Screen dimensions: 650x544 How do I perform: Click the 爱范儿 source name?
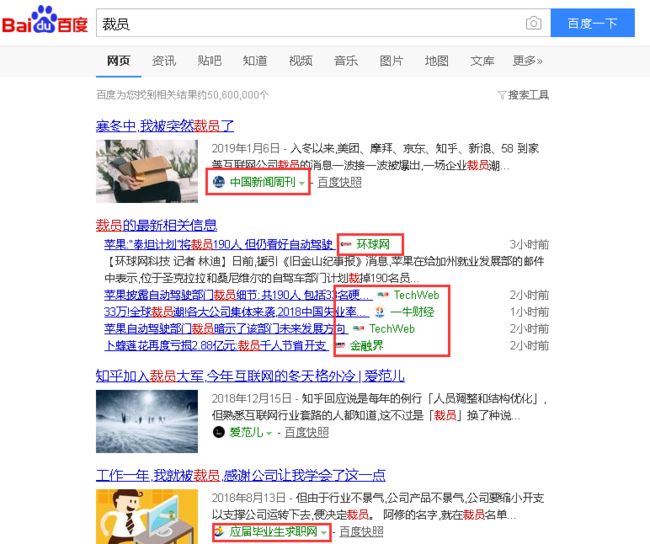tap(247, 432)
